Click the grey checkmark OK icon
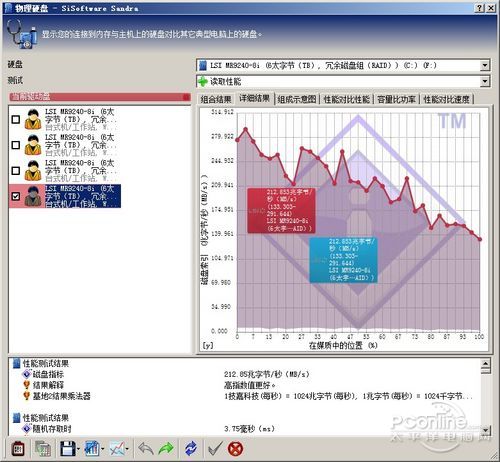Screen dimensions: 500x462 pos(215,449)
